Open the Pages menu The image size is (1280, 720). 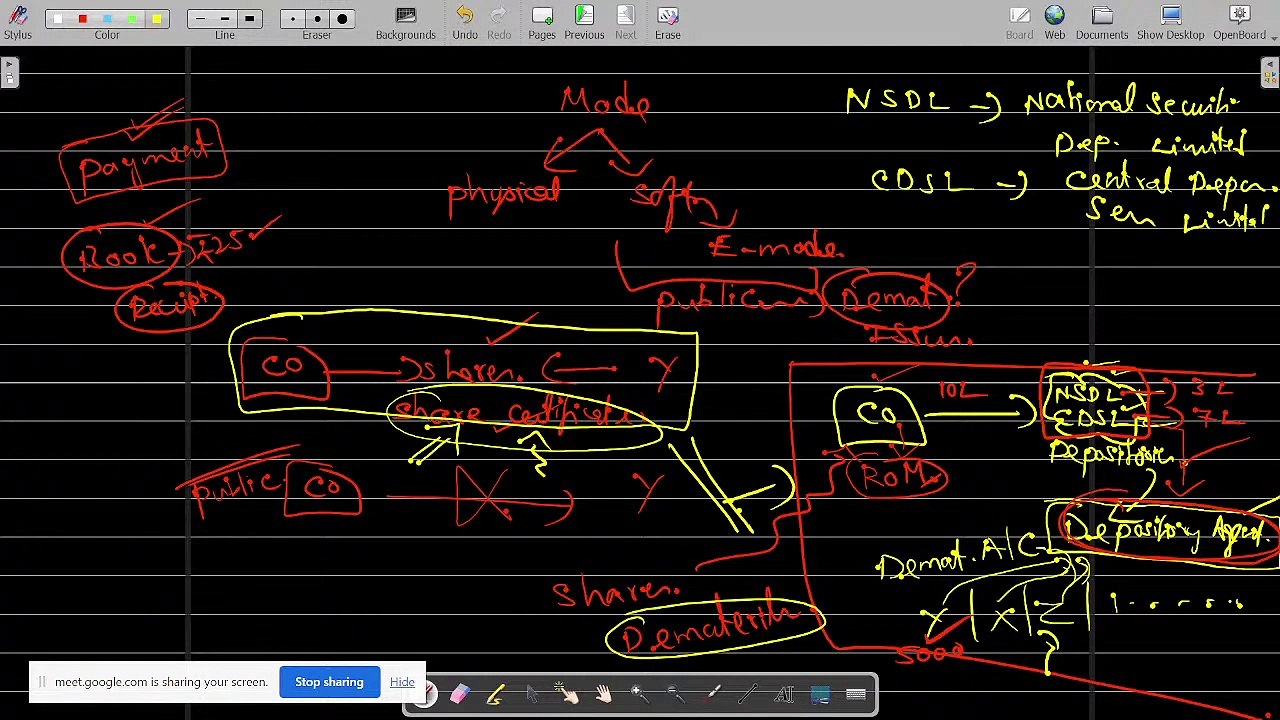(542, 23)
